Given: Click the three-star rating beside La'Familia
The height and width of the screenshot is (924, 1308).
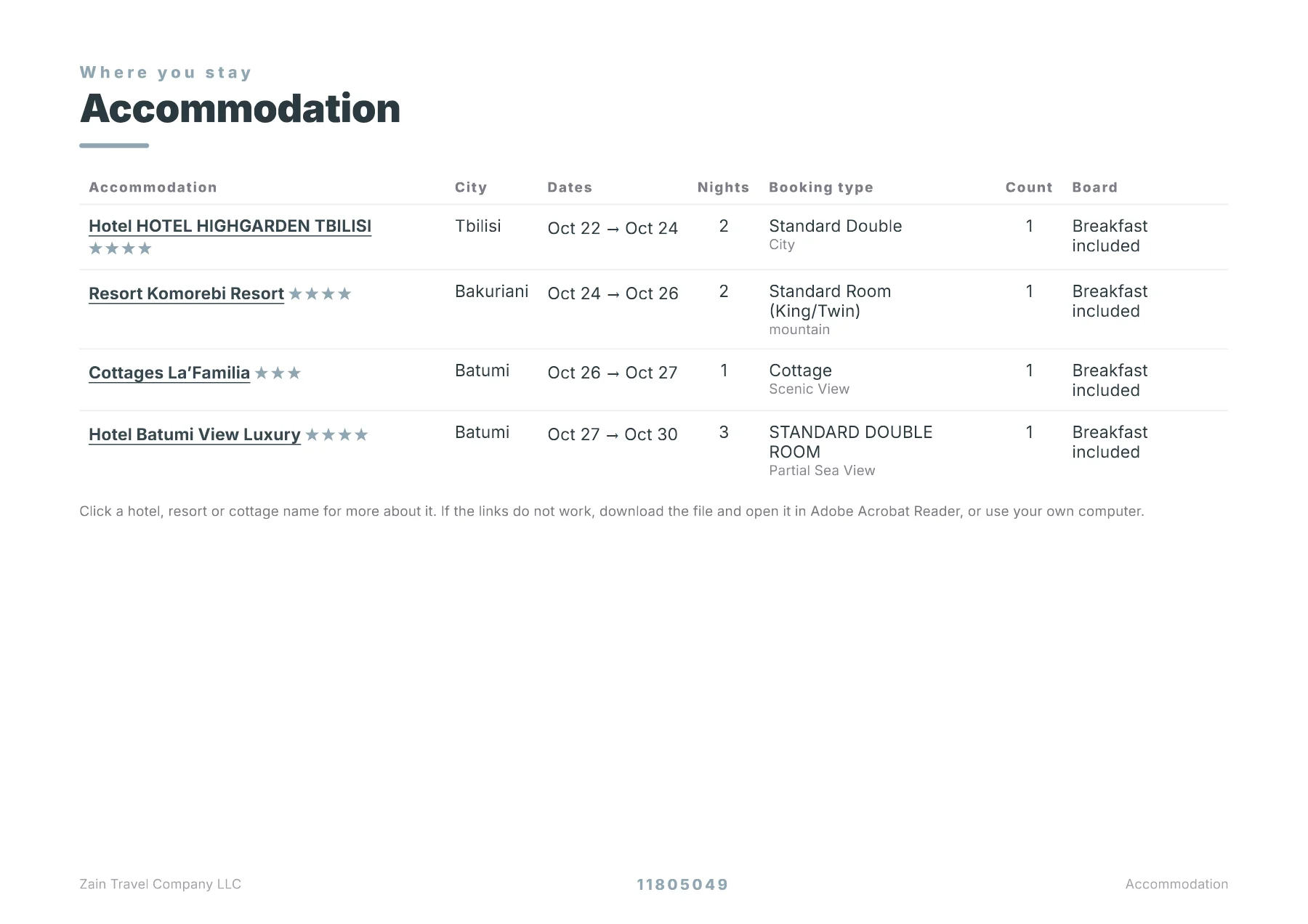Looking at the screenshot, I should [278, 373].
